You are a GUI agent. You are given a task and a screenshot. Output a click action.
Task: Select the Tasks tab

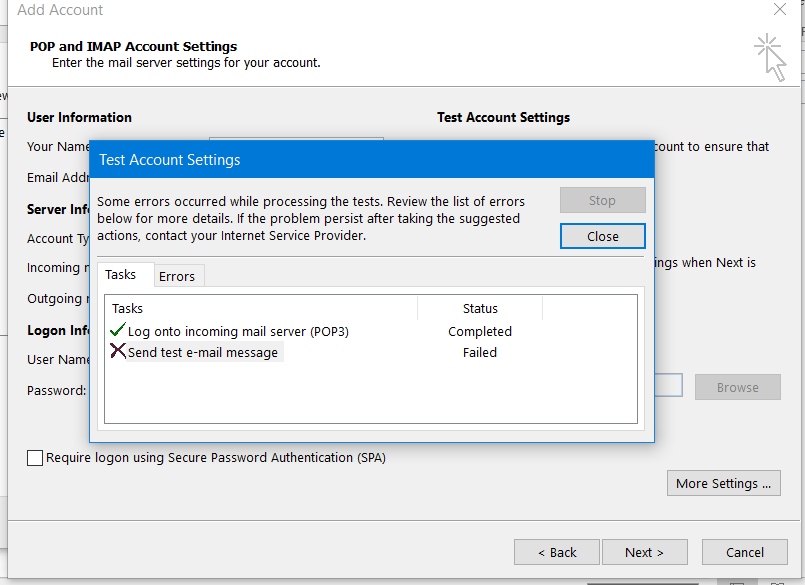pyautogui.click(x=121, y=275)
